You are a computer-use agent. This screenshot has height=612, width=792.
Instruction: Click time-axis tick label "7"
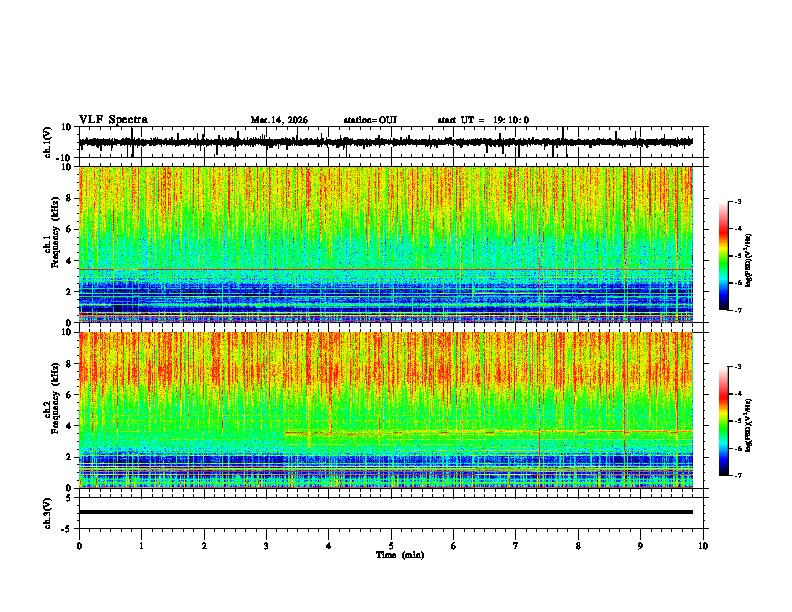pos(516,546)
